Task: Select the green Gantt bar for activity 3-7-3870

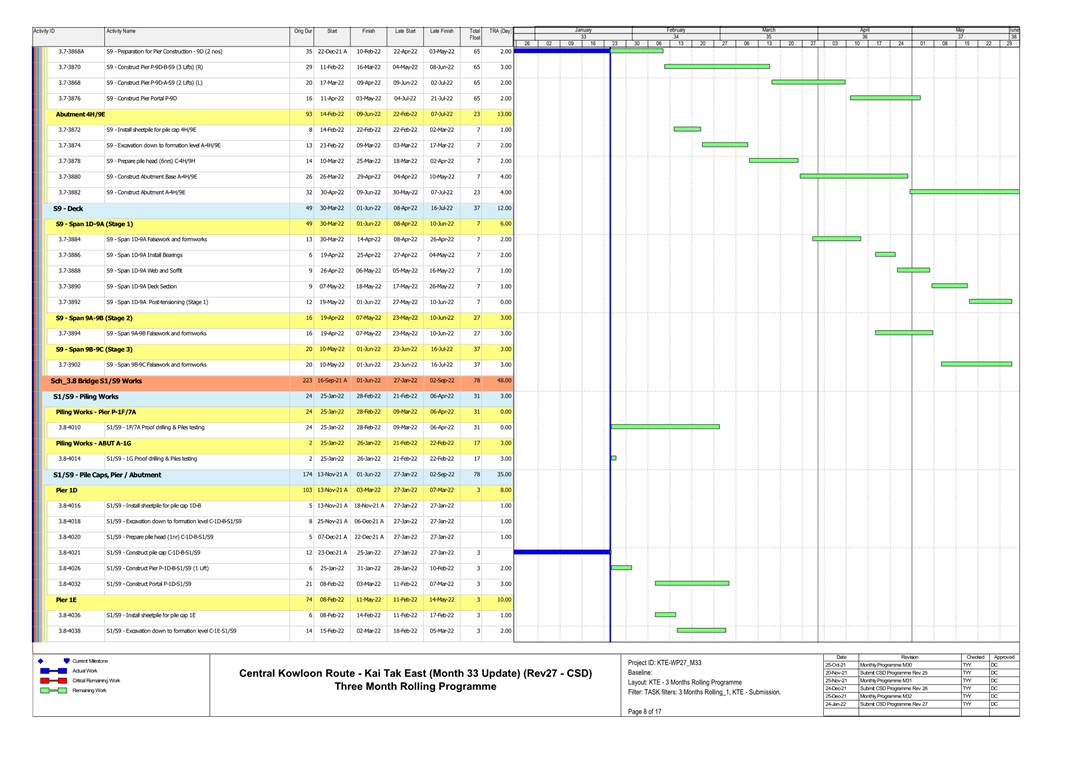Action: (x=716, y=66)
